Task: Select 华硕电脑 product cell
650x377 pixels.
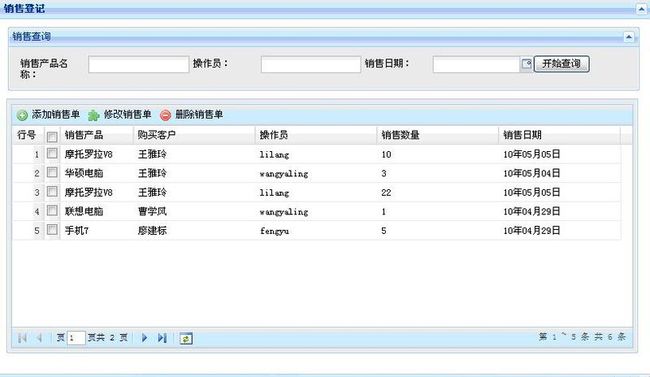Action: click(x=84, y=173)
